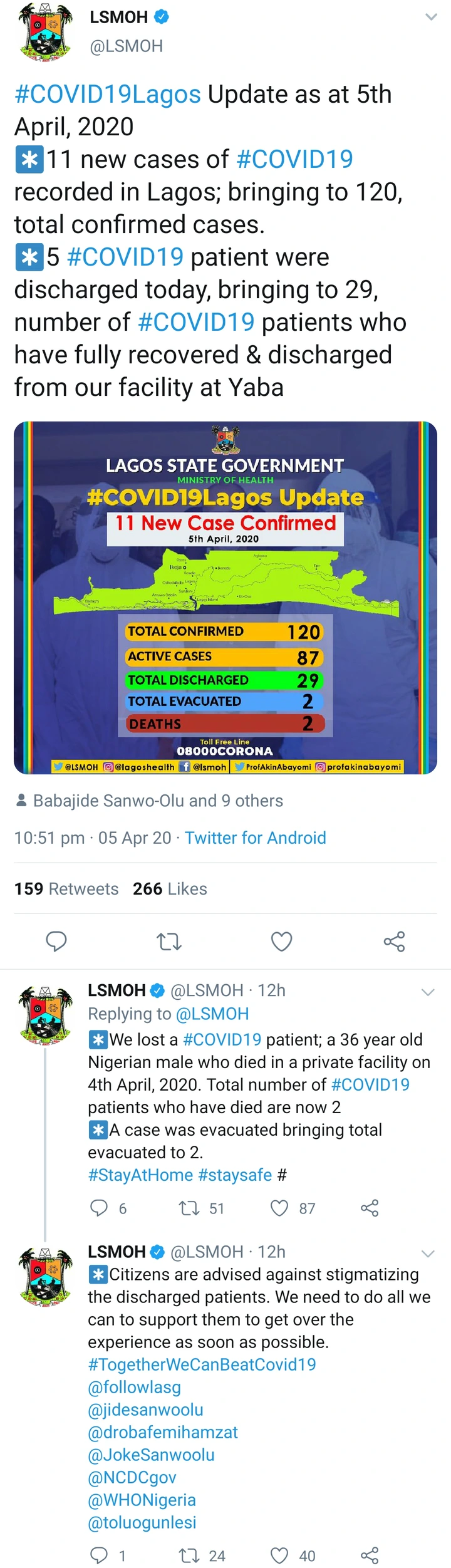The width and height of the screenshot is (451, 1568).
Task: Open the Lagos COVID update infographic image
Action: coord(225,598)
